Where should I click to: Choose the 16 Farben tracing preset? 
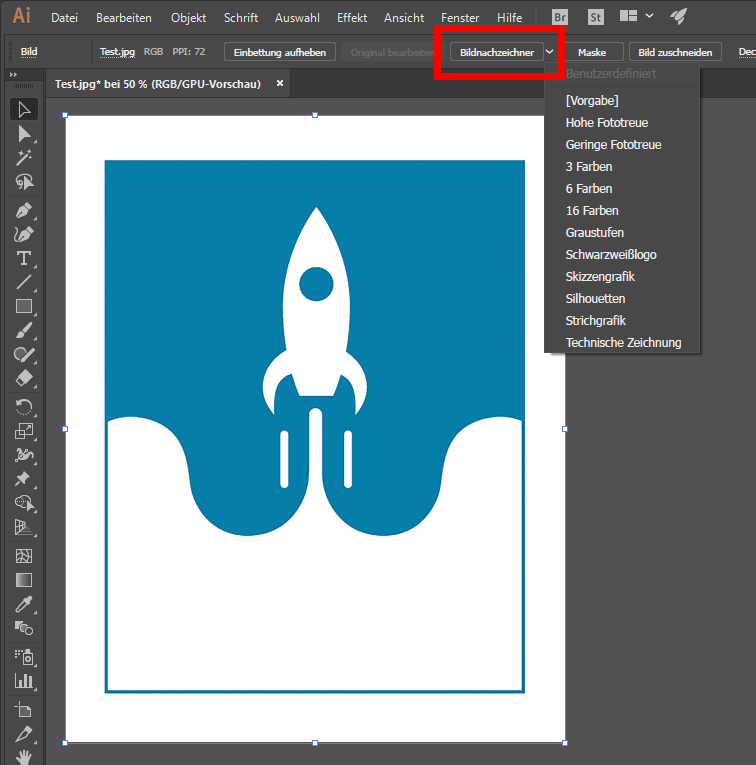tap(592, 211)
